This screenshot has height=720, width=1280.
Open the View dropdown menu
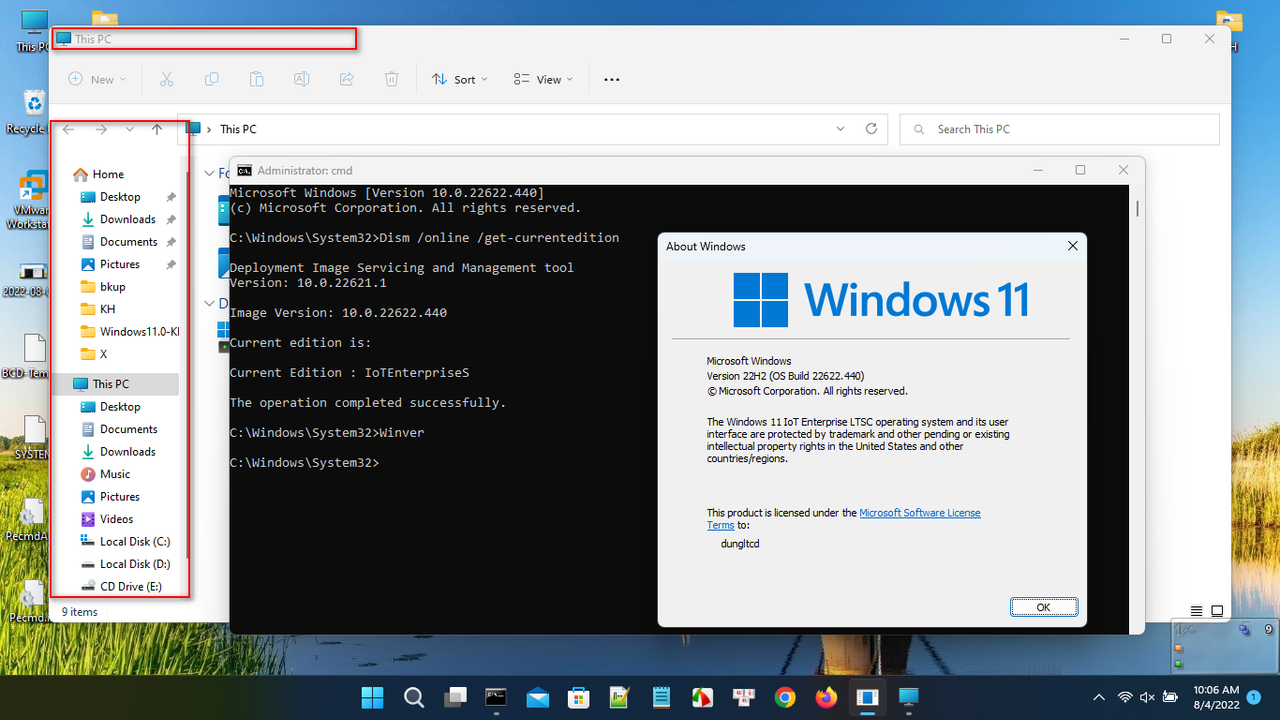(x=543, y=79)
